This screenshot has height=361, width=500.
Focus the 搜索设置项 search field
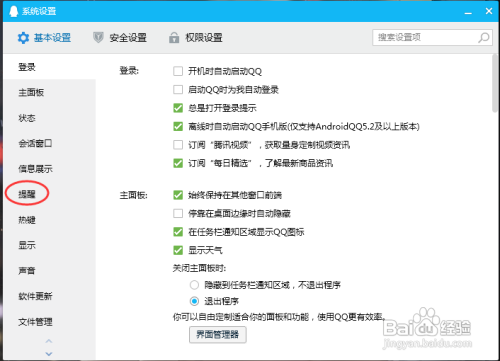(432, 37)
